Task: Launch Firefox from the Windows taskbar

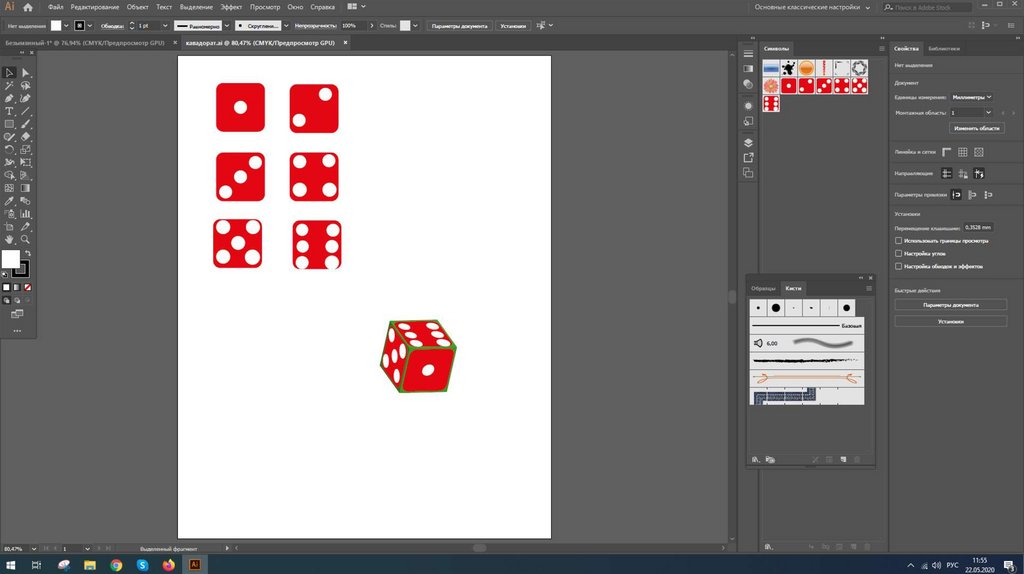Action: (168, 565)
